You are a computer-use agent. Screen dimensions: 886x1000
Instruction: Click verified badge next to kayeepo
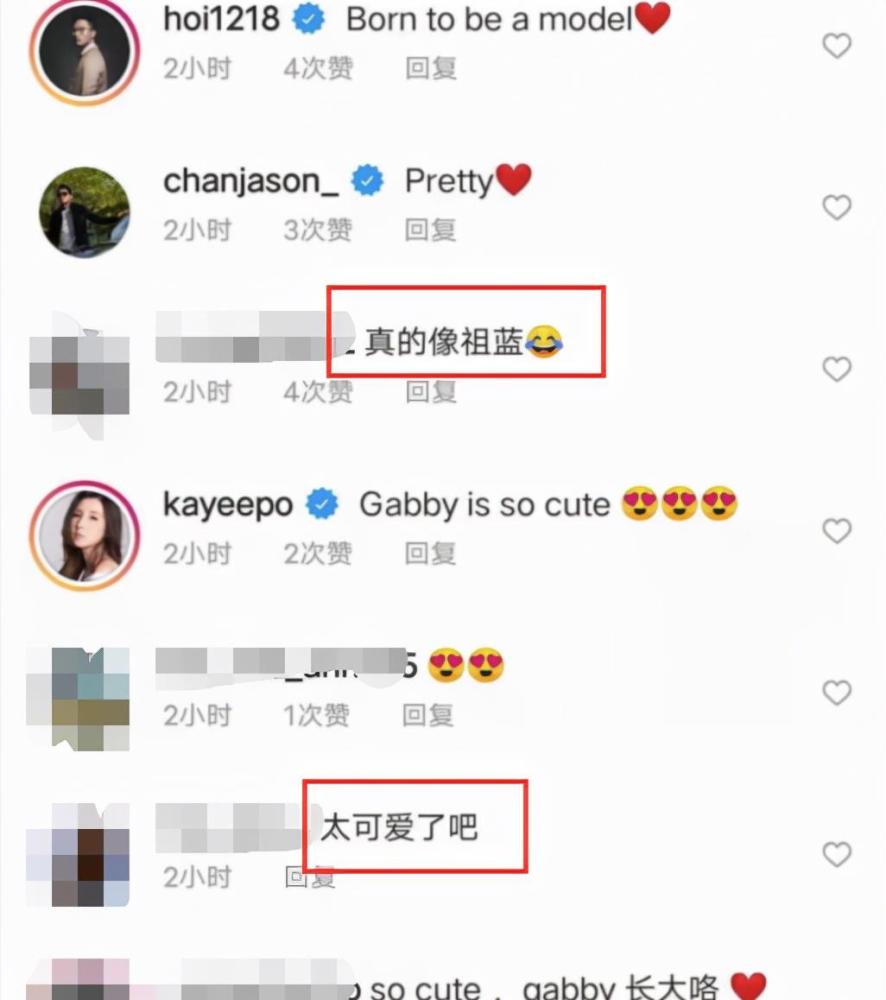[321, 504]
